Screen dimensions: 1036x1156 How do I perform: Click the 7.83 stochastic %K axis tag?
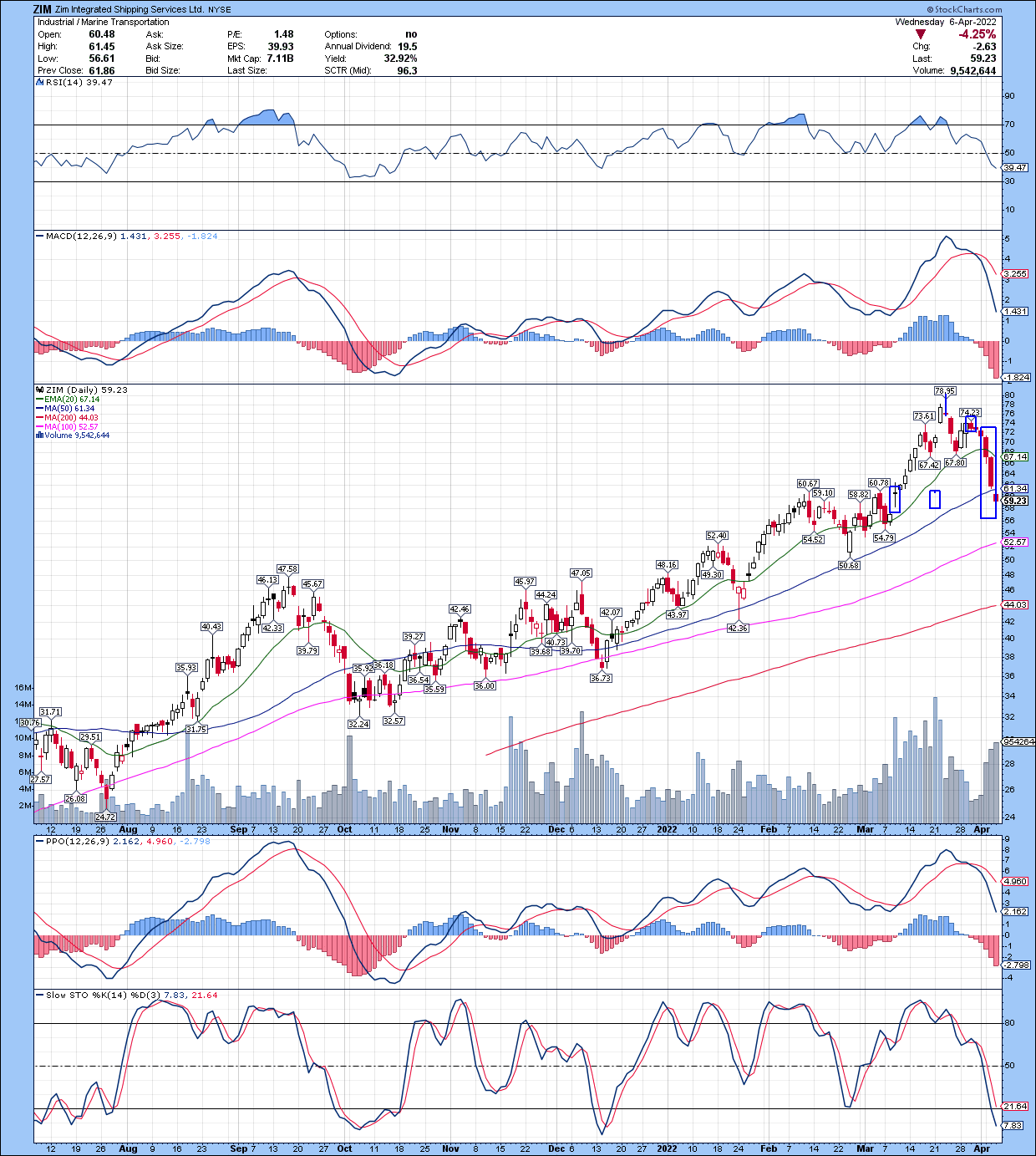click(1013, 1126)
